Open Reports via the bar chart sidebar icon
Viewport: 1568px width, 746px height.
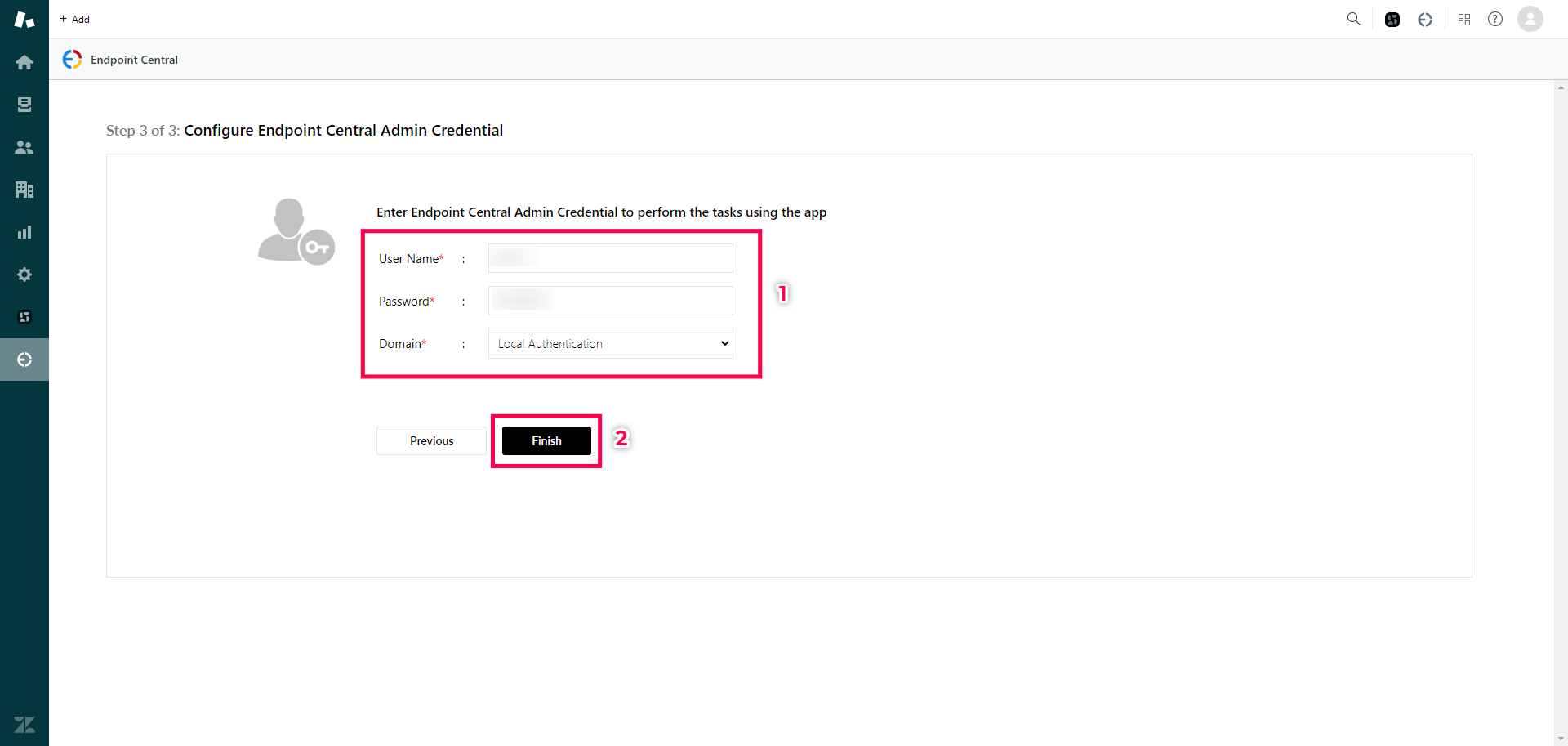(x=24, y=232)
